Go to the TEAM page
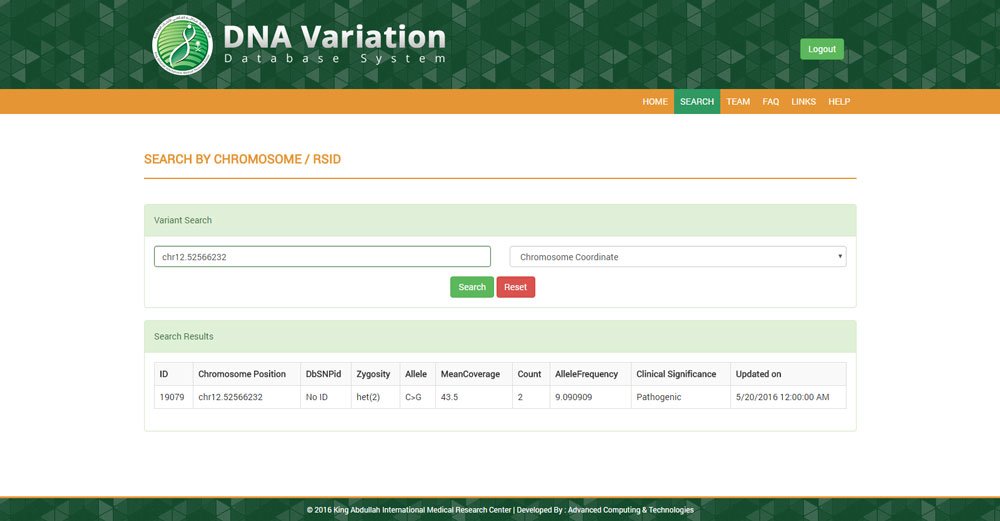Image resolution: width=1000 pixels, height=521 pixels. tap(738, 102)
